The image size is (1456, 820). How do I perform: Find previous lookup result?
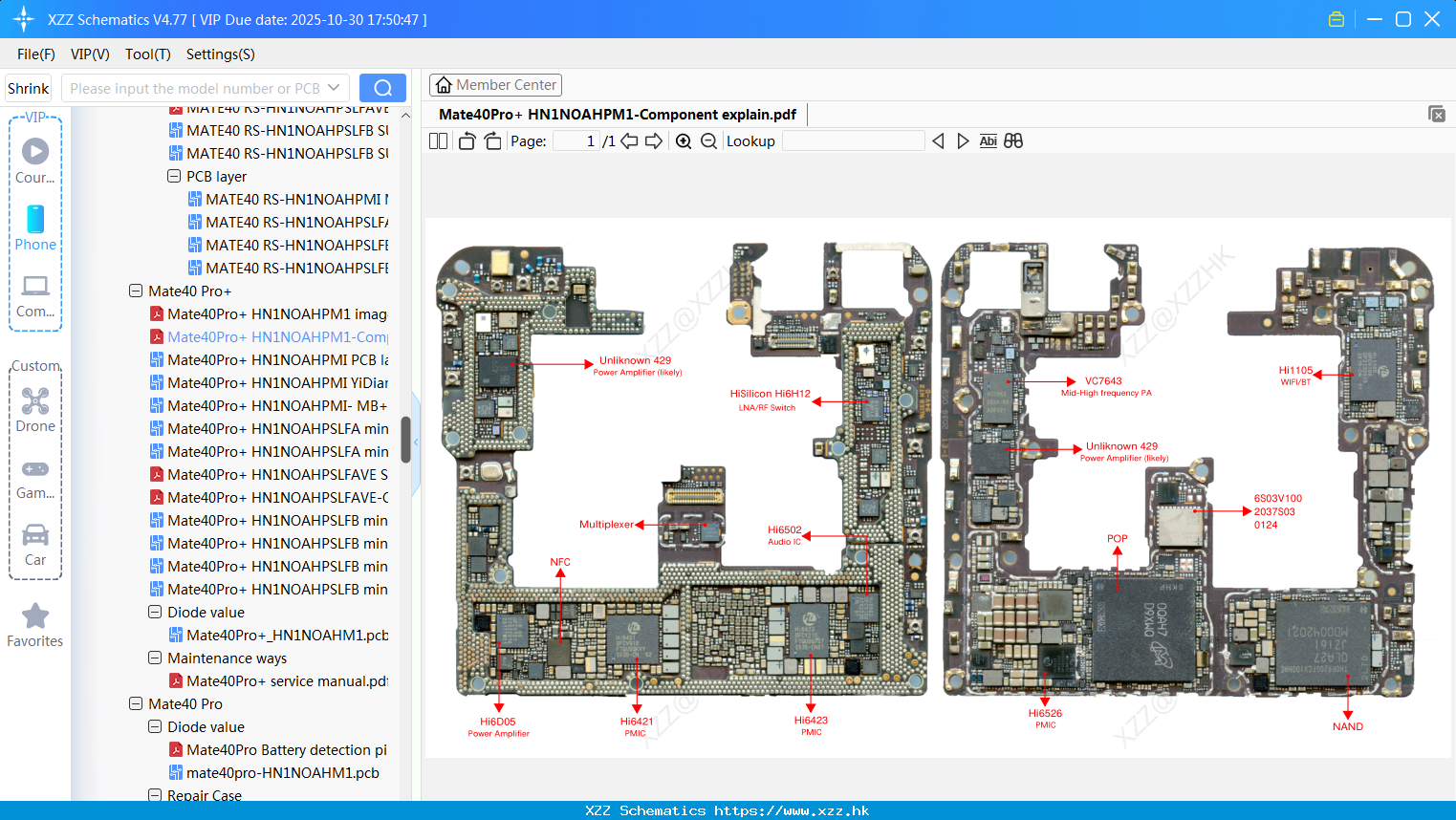pyautogui.click(x=938, y=140)
